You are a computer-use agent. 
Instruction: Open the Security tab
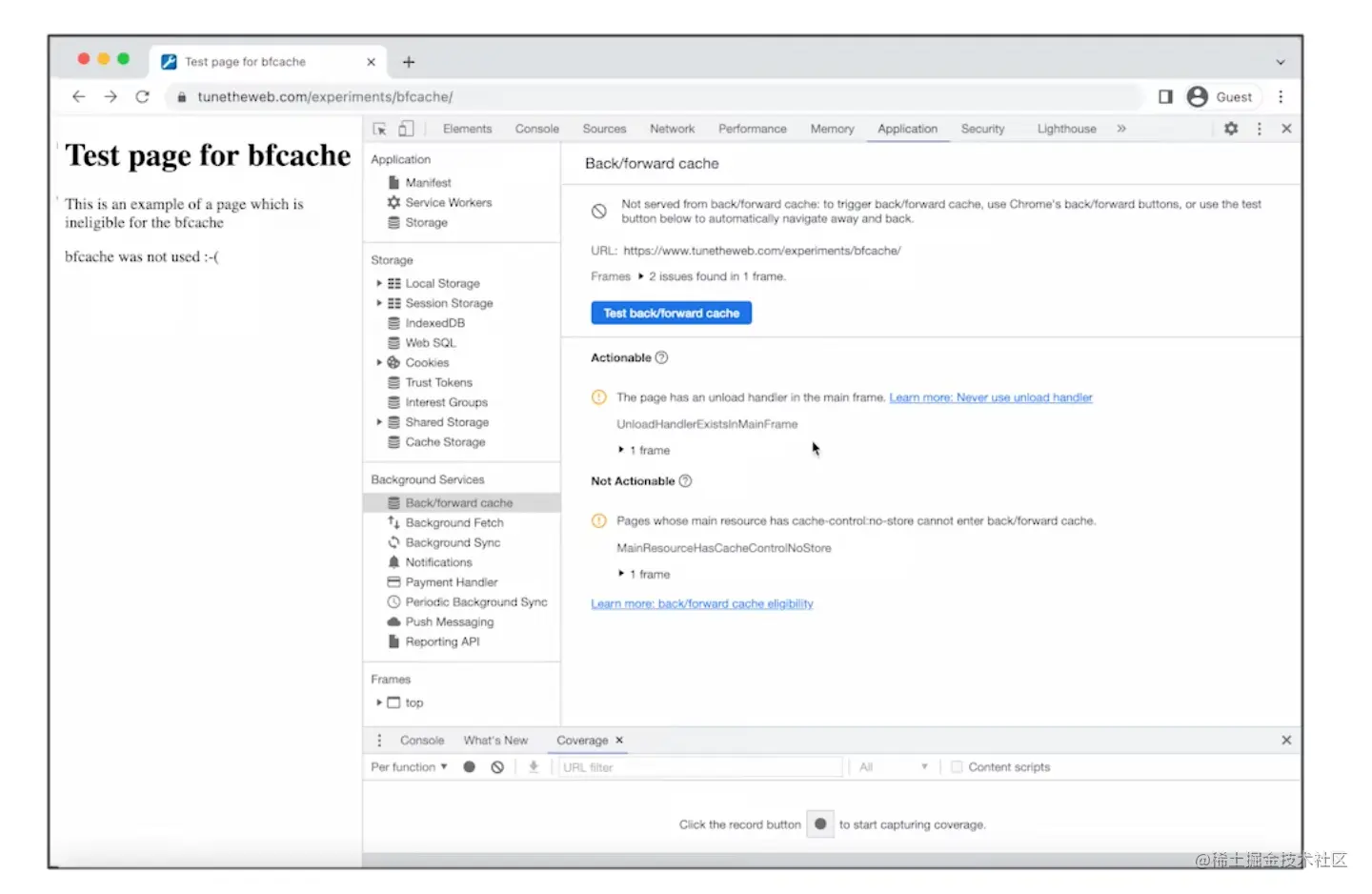pyautogui.click(x=983, y=129)
